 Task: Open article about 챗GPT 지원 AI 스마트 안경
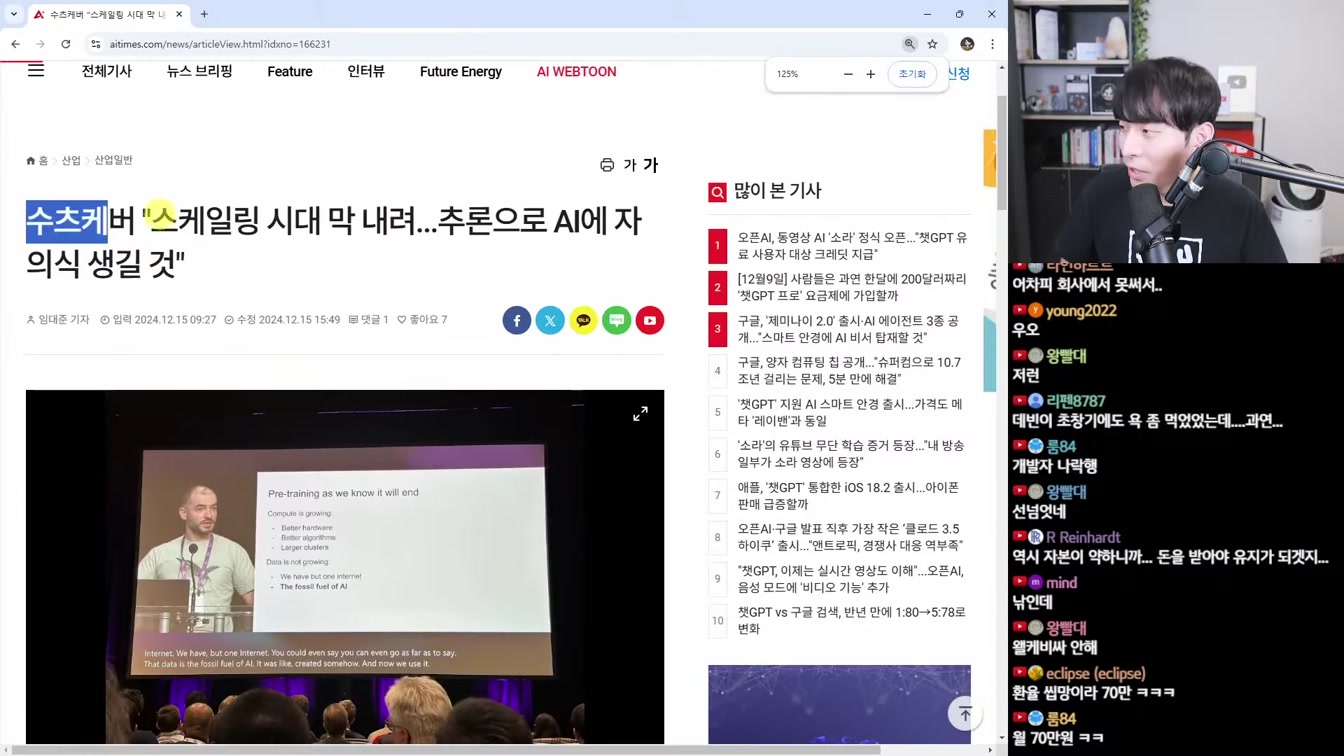pos(850,412)
